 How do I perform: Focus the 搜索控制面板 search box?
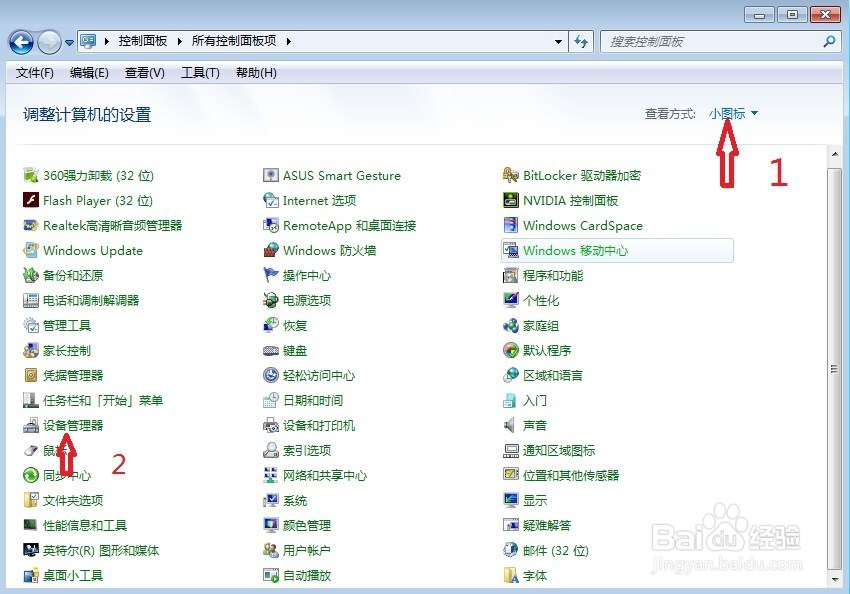pyautogui.click(x=720, y=41)
